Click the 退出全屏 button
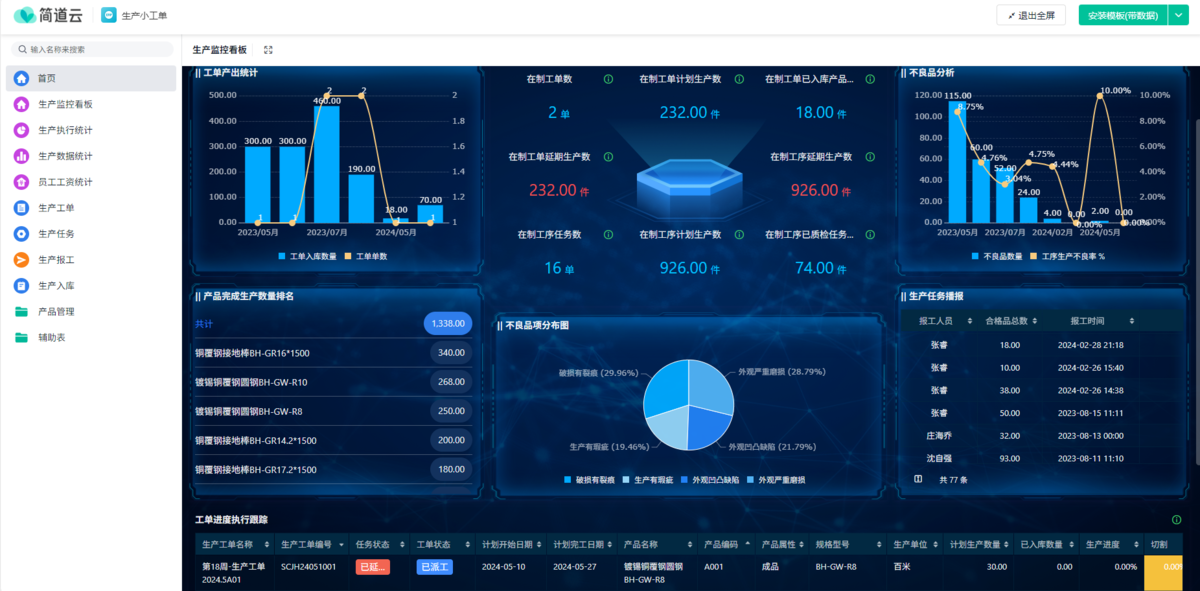The width and height of the screenshot is (1200, 591). [1031, 16]
